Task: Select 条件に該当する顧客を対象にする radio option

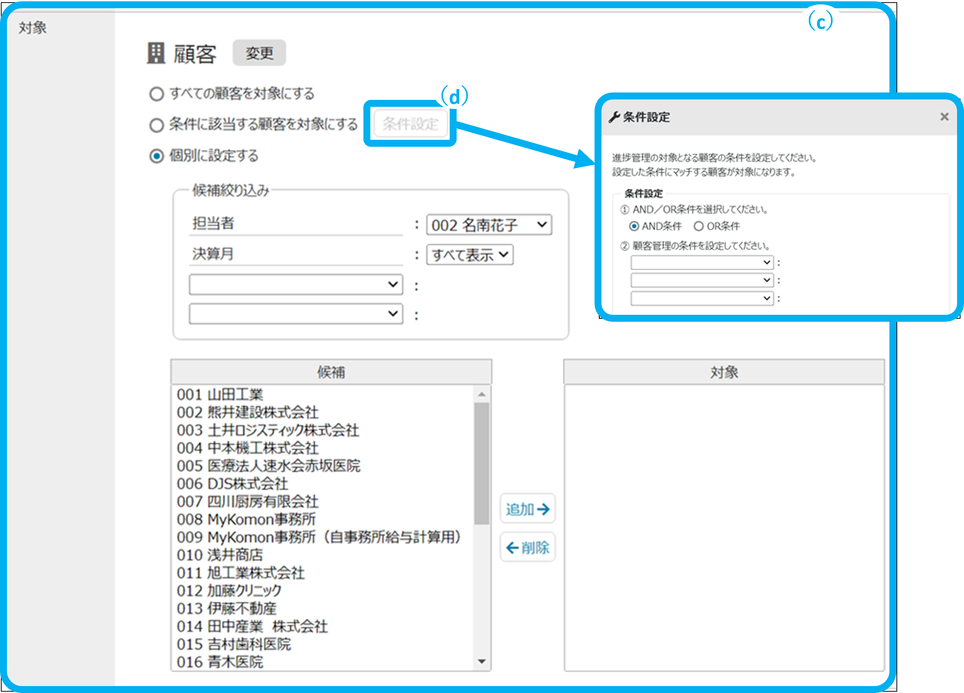Action: click(156, 126)
